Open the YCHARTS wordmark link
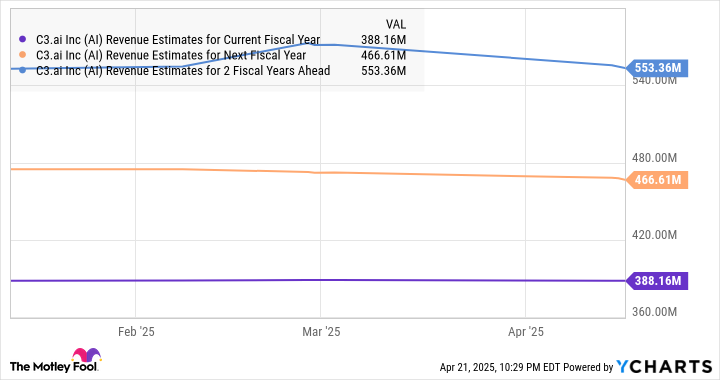Image resolution: width=720 pixels, height=380 pixels. click(664, 367)
